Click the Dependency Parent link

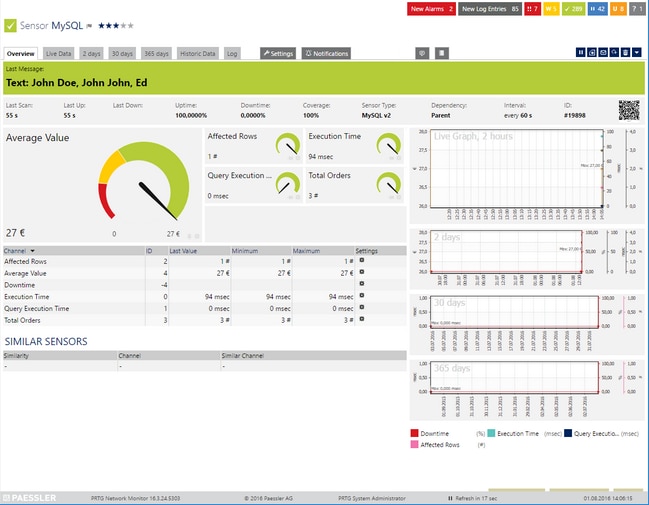point(440,115)
